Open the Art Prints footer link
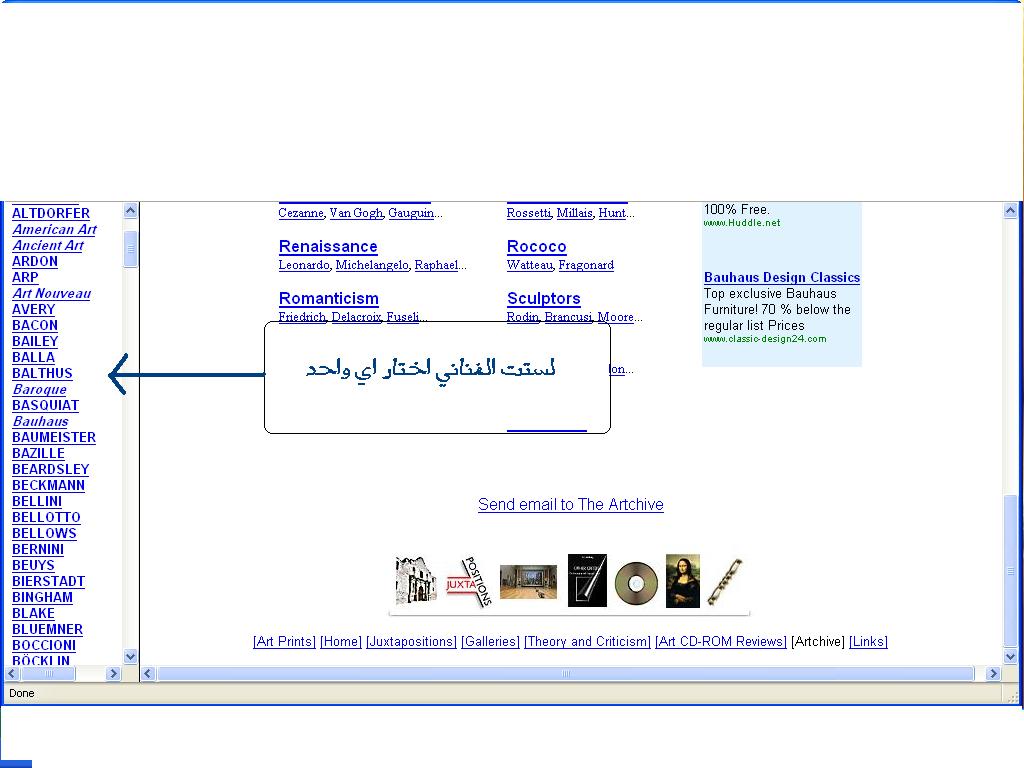Screen dimensions: 1024x768 pyautogui.click(x=284, y=642)
